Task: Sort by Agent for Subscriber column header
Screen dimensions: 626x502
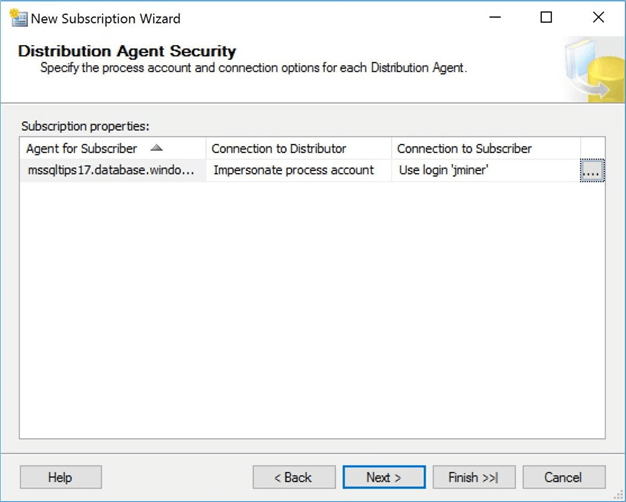Action: [x=83, y=149]
